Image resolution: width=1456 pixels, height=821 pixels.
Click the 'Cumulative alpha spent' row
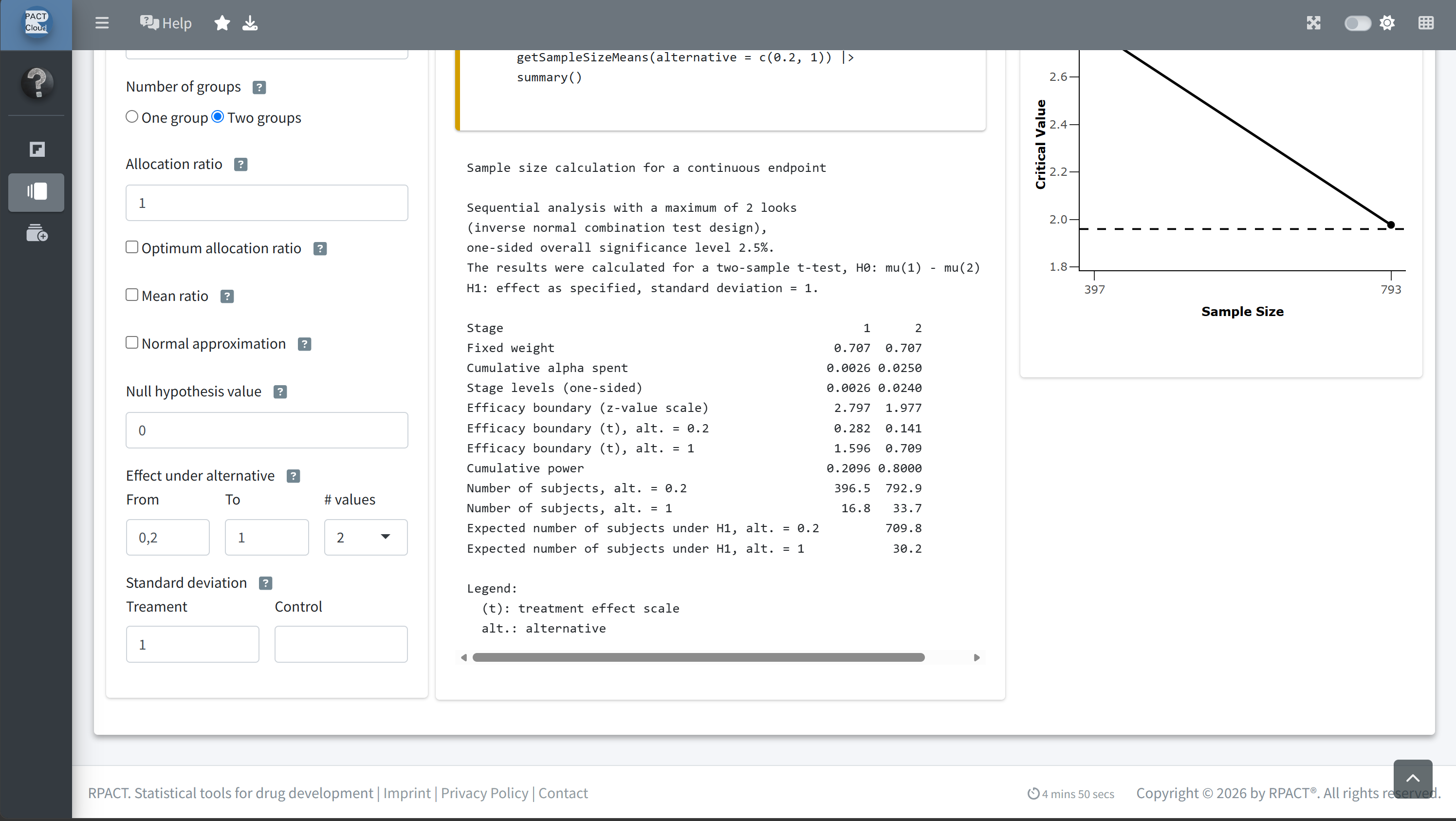click(694, 368)
